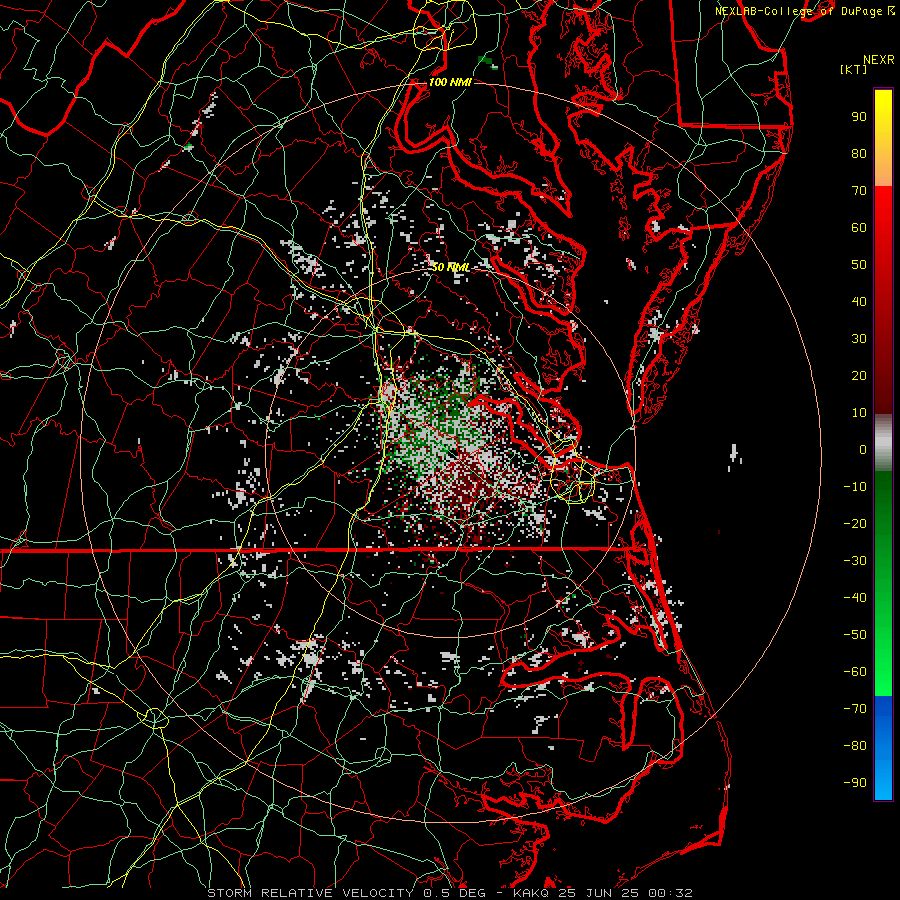Viewport: 900px width, 900px height.
Task: Click the -60 value on velocity scale
Action: coord(855,672)
